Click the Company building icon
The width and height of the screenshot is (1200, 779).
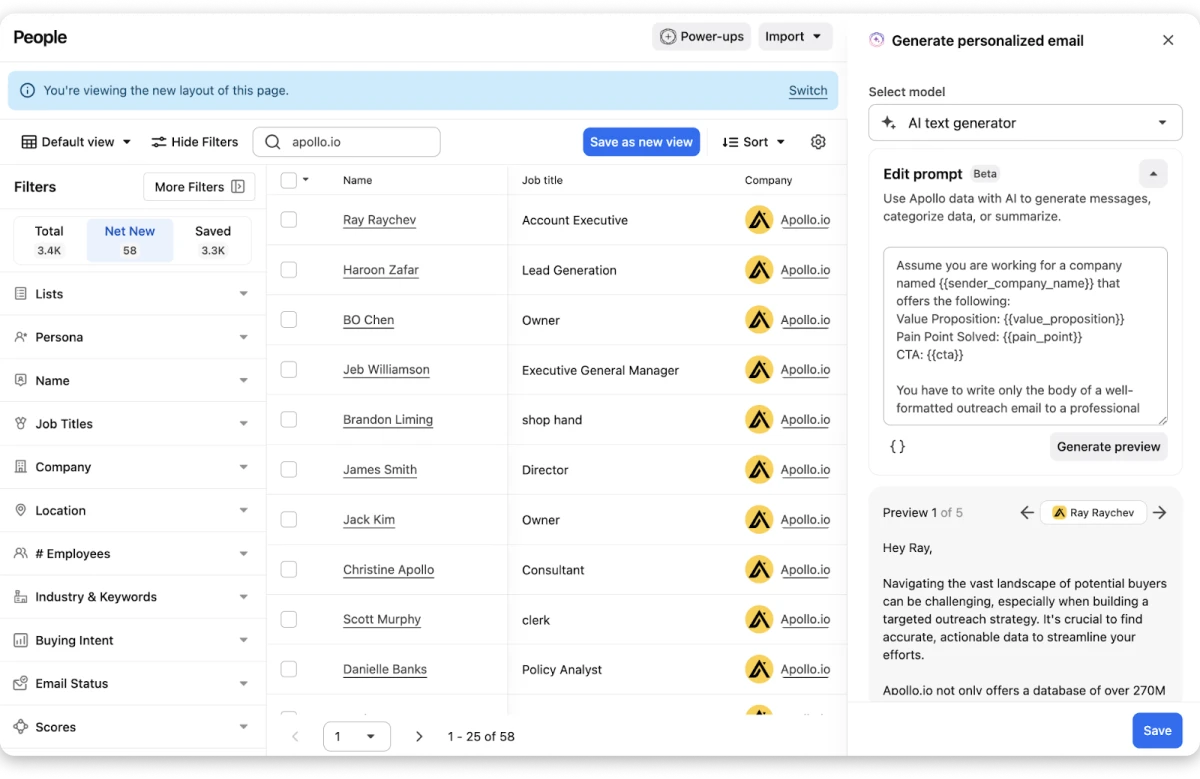click(x=21, y=467)
